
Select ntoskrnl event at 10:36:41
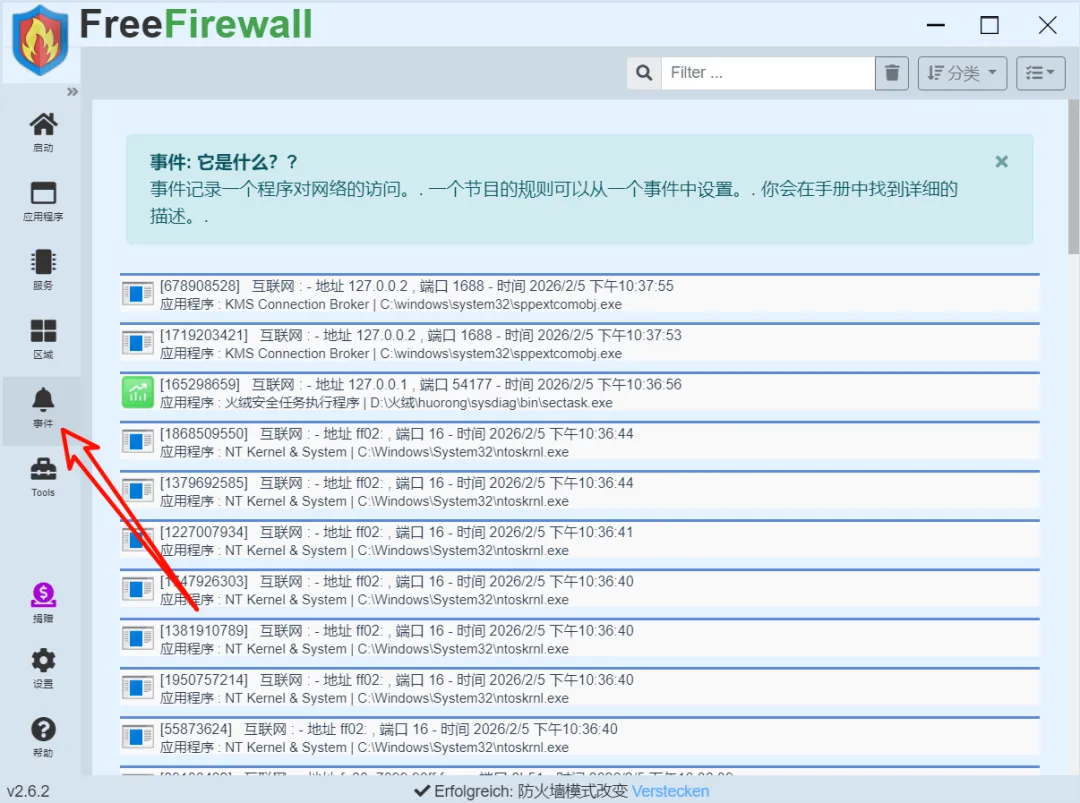(579, 540)
